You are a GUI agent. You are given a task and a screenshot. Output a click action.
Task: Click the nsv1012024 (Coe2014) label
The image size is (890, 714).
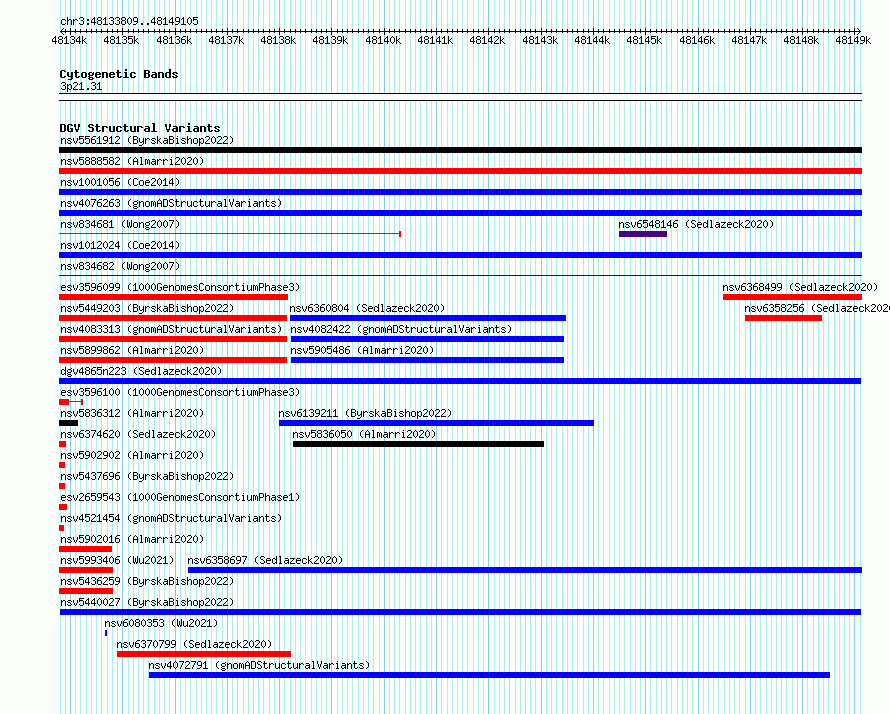(x=120, y=245)
